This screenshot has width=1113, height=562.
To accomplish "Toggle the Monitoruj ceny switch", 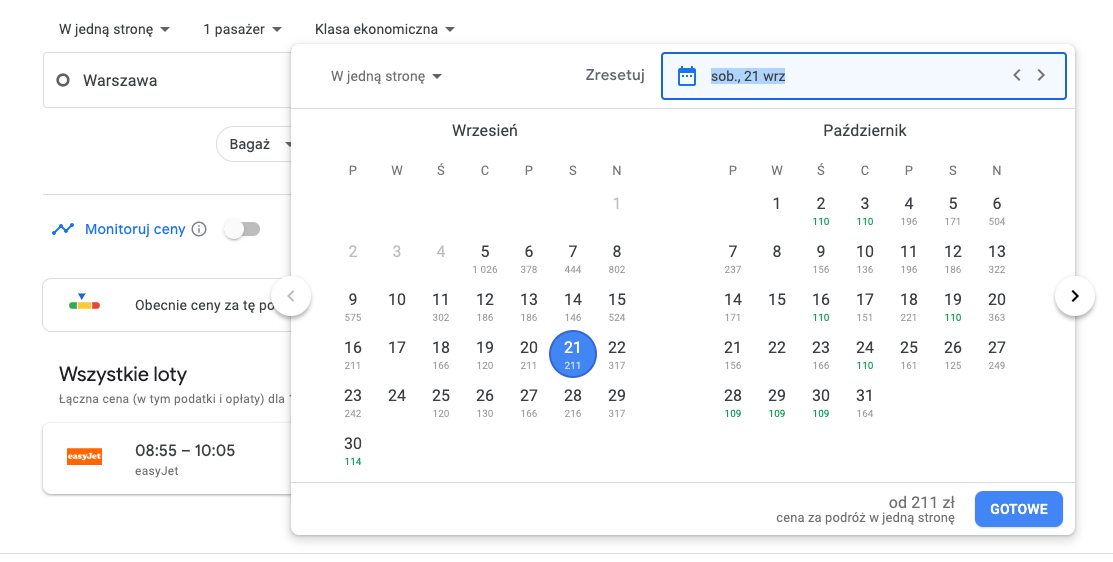I will point(243,229).
